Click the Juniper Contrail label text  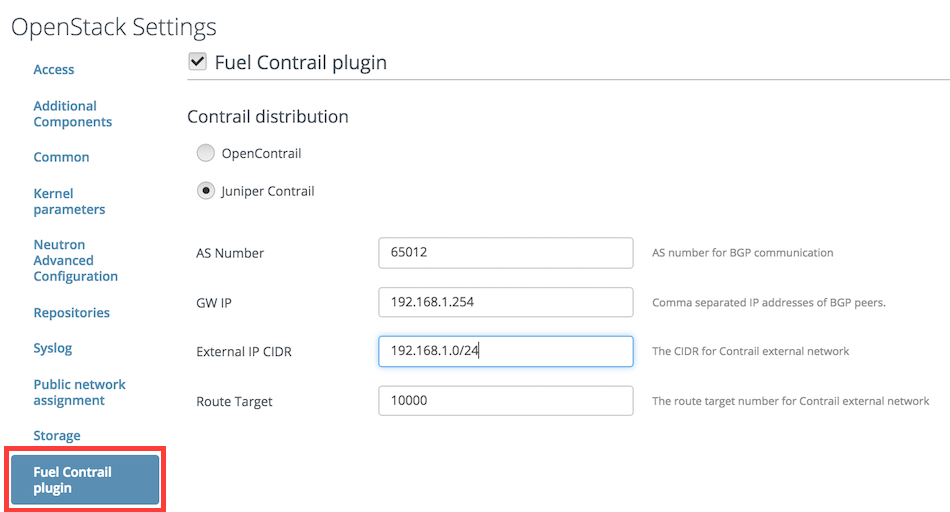[268, 191]
